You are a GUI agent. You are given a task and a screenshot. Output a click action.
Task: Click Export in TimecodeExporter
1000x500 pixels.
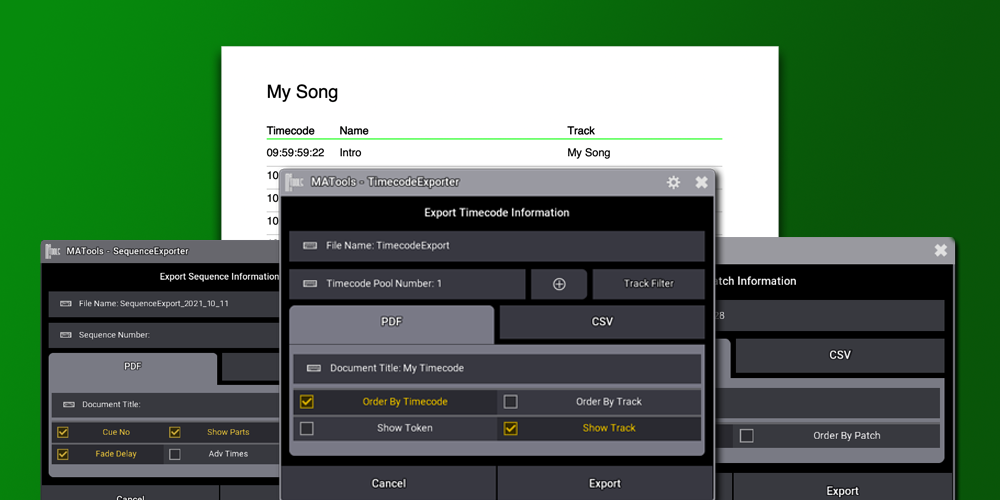pos(605,483)
